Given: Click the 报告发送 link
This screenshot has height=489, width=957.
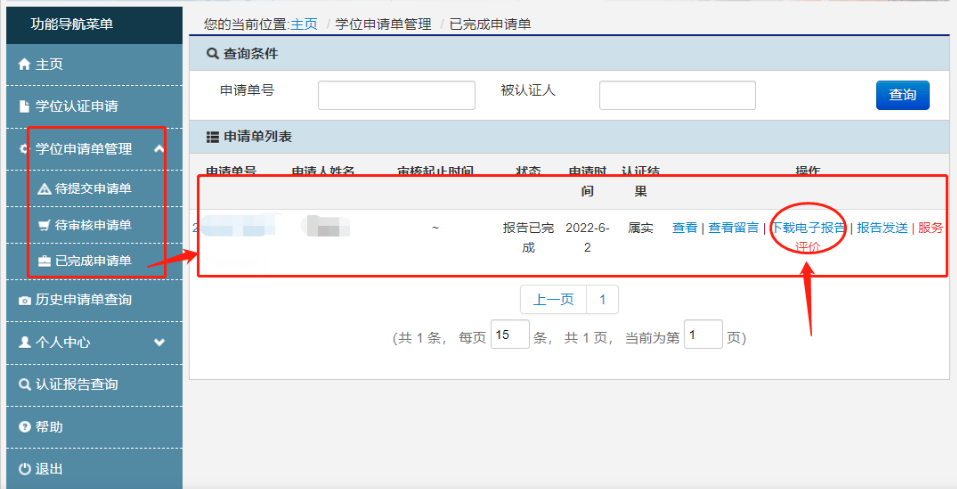Looking at the screenshot, I should click(x=882, y=228).
